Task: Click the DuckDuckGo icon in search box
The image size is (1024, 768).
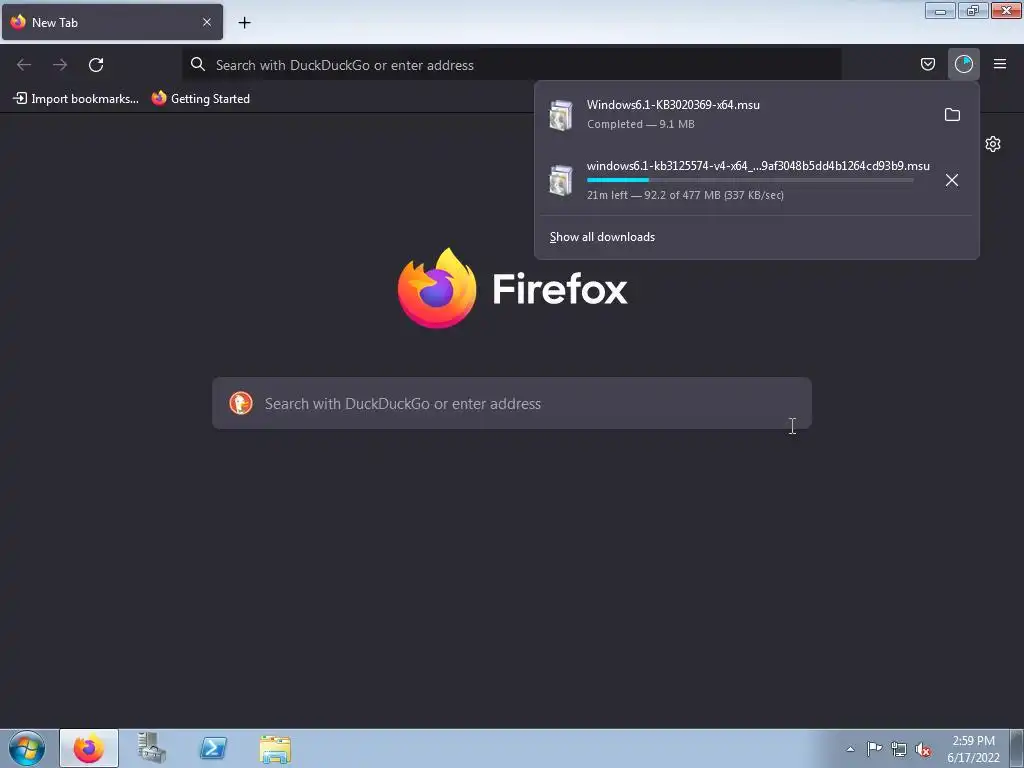Action: (x=241, y=403)
